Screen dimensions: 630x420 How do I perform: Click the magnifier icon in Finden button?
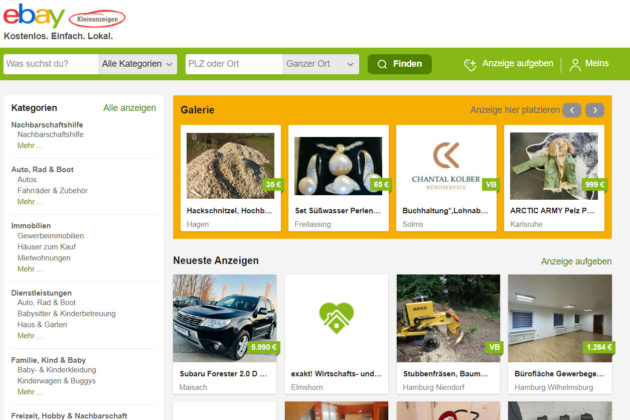(x=381, y=64)
